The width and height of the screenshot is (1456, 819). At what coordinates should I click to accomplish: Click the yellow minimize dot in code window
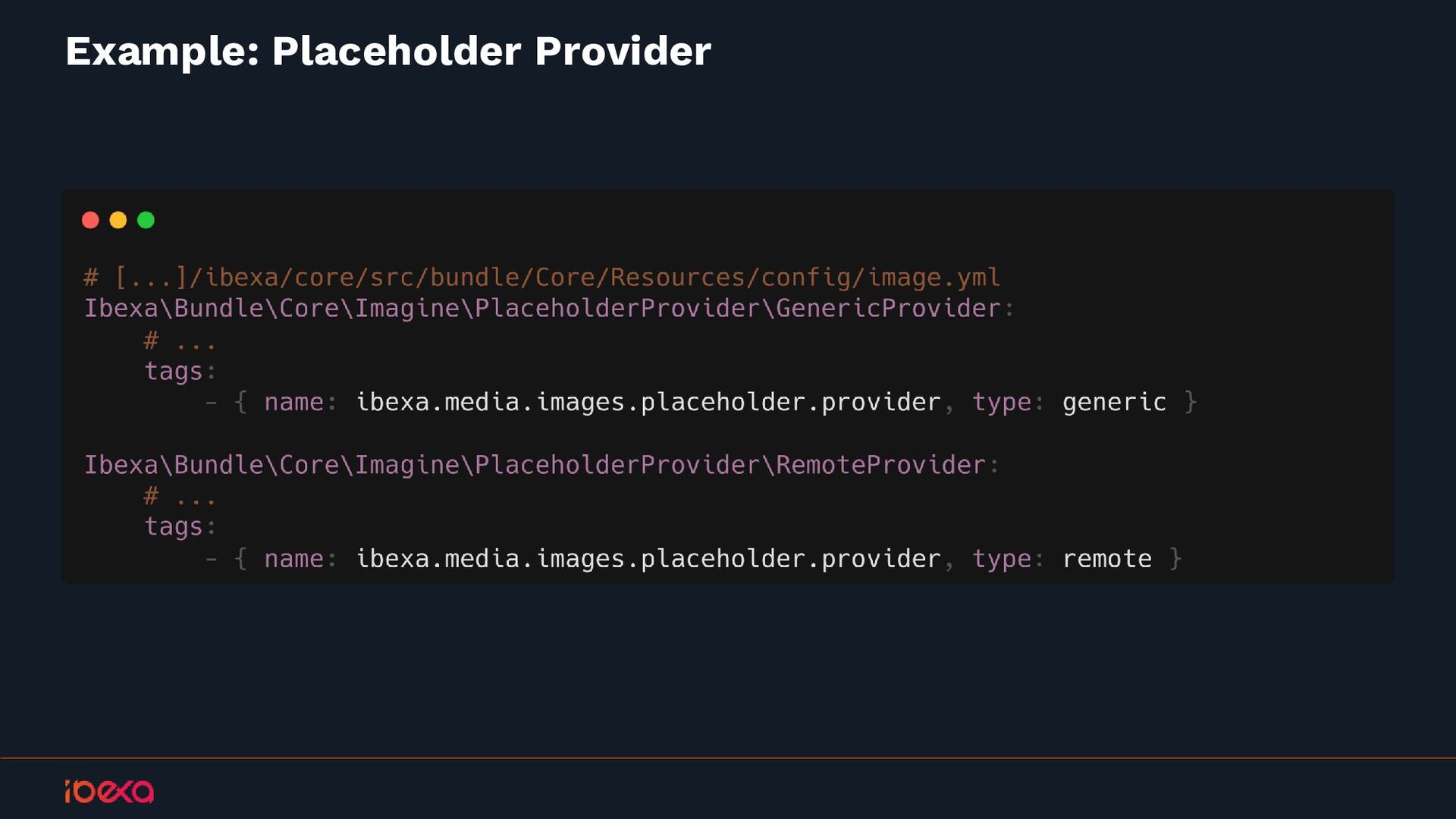118,220
